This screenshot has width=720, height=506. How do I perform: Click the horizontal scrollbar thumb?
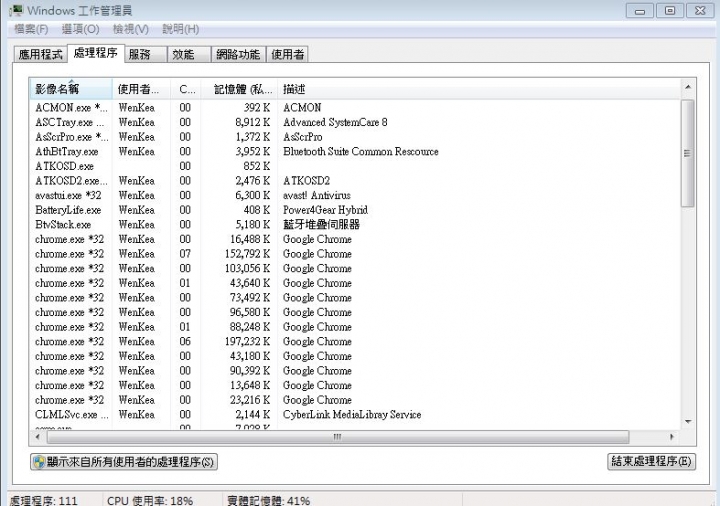[338, 437]
